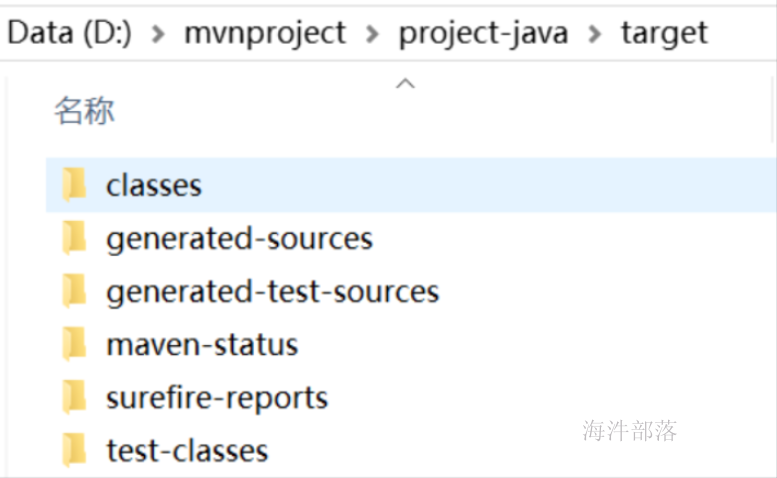Expand chevron after Data (D:) breadcrumb
777x478 pixels.
coord(158,34)
